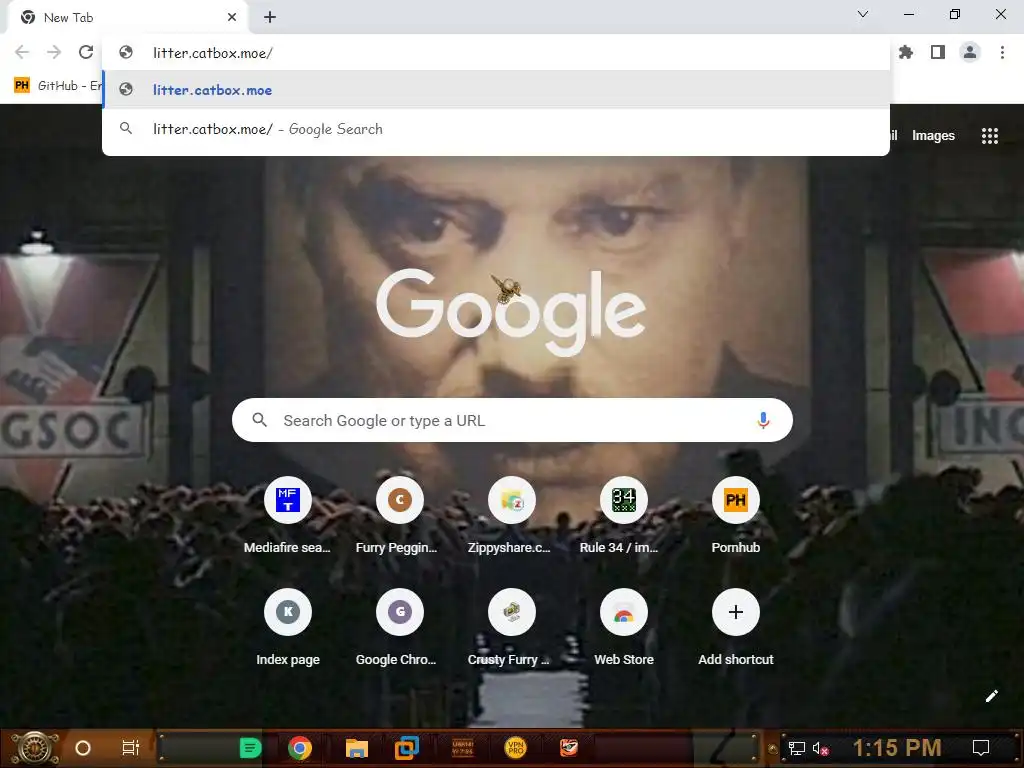This screenshot has width=1024, height=768.
Task: Open the Chrome three-dot menu
Action: click(x=1002, y=52)
